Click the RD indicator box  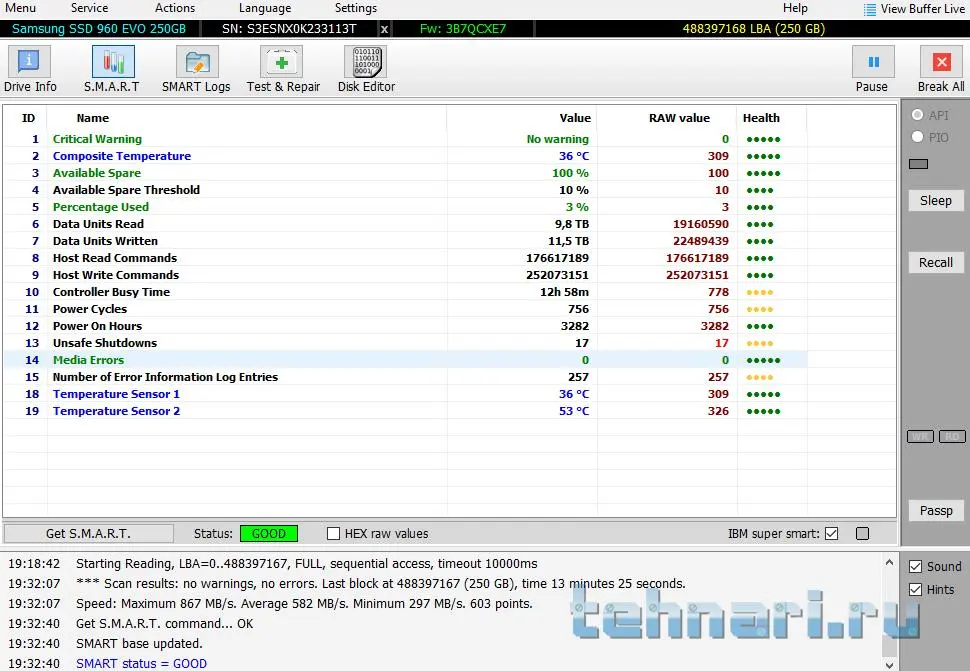tap(952, 437)
